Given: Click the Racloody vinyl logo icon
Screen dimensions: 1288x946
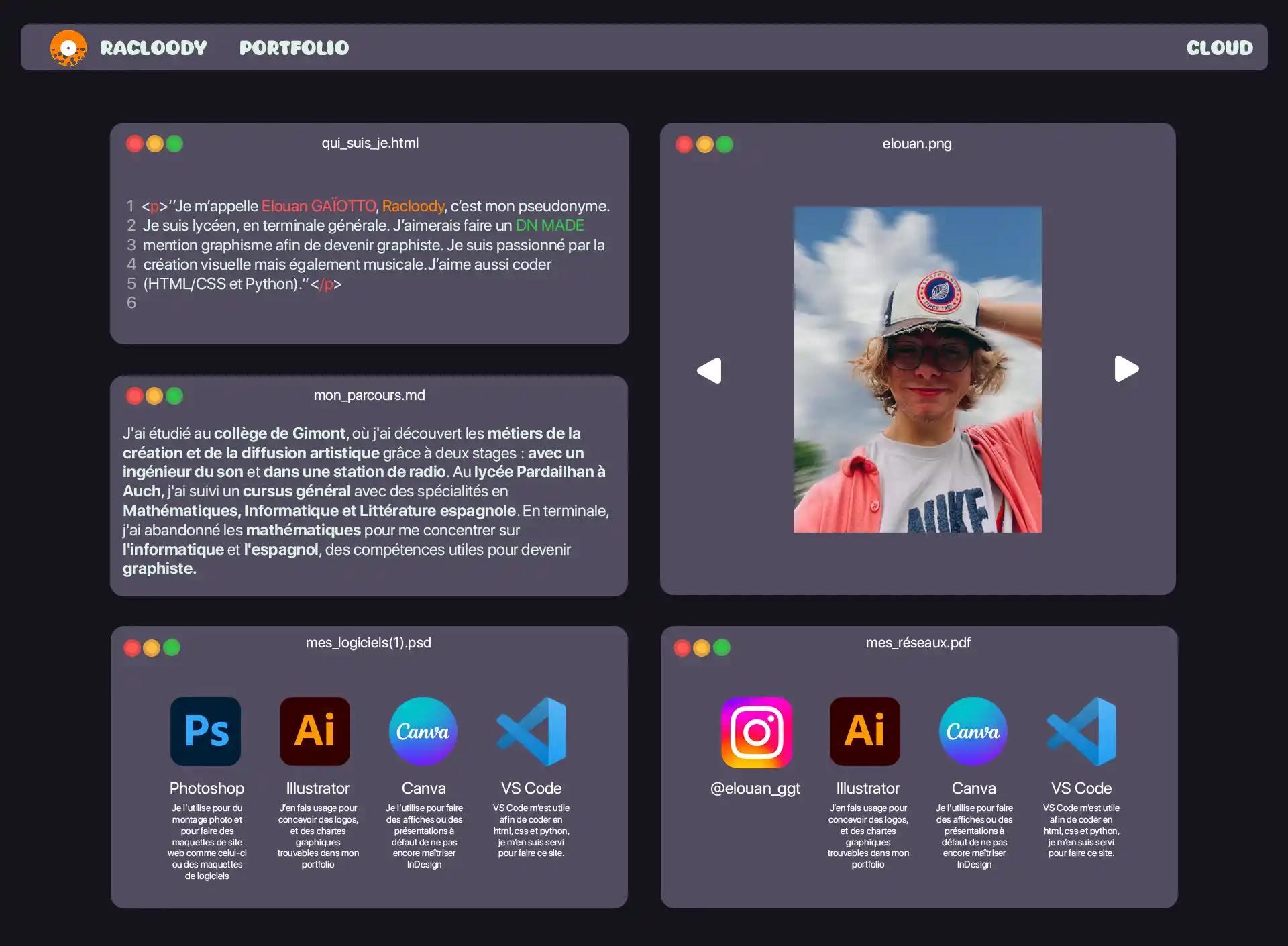Looking at the screenshot, I should [x=68, y=48].
